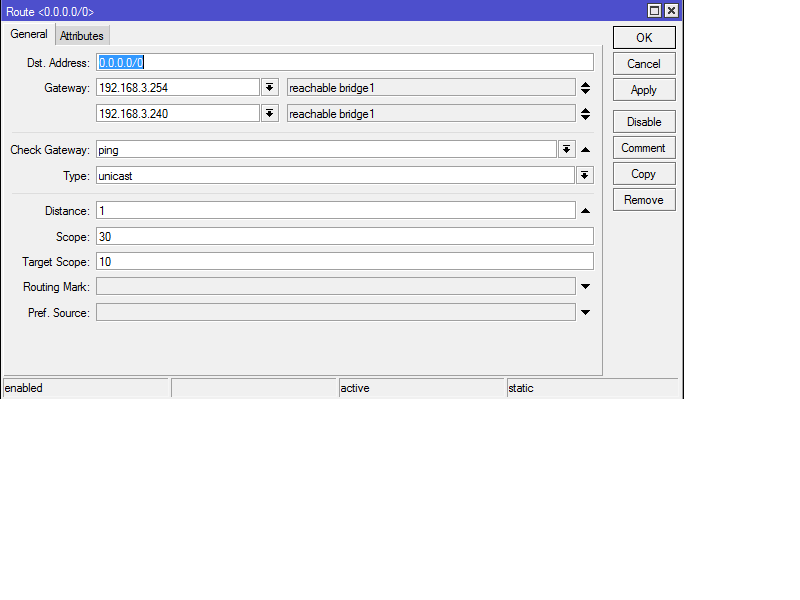Switch to the Attributes tab

pos(82,36)
